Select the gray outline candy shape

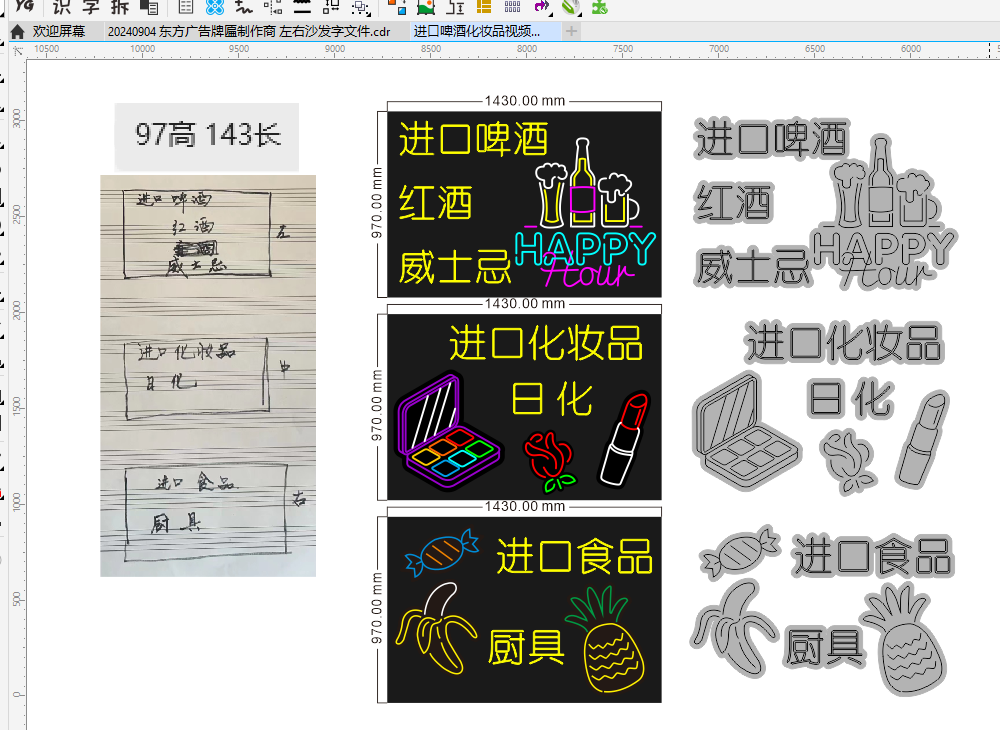pyautogui.click(x=740, y=552)
